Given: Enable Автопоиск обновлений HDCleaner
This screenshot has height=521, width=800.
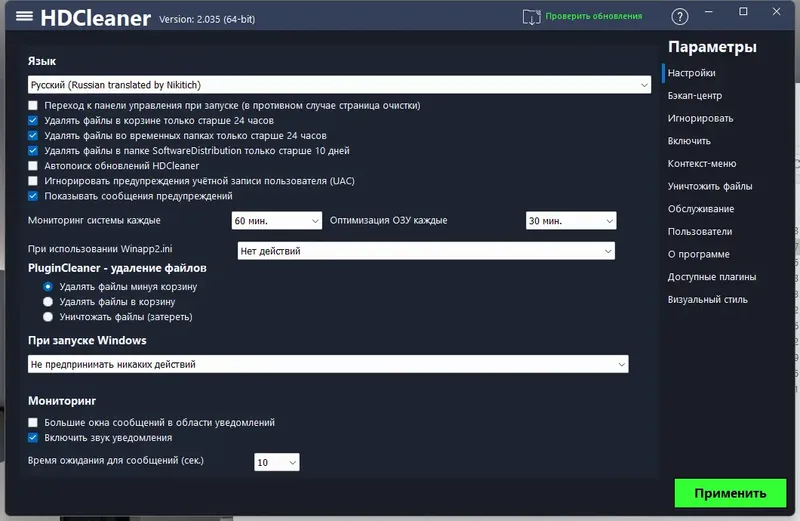Looking at the screenshot, I should tap(33, 166).
